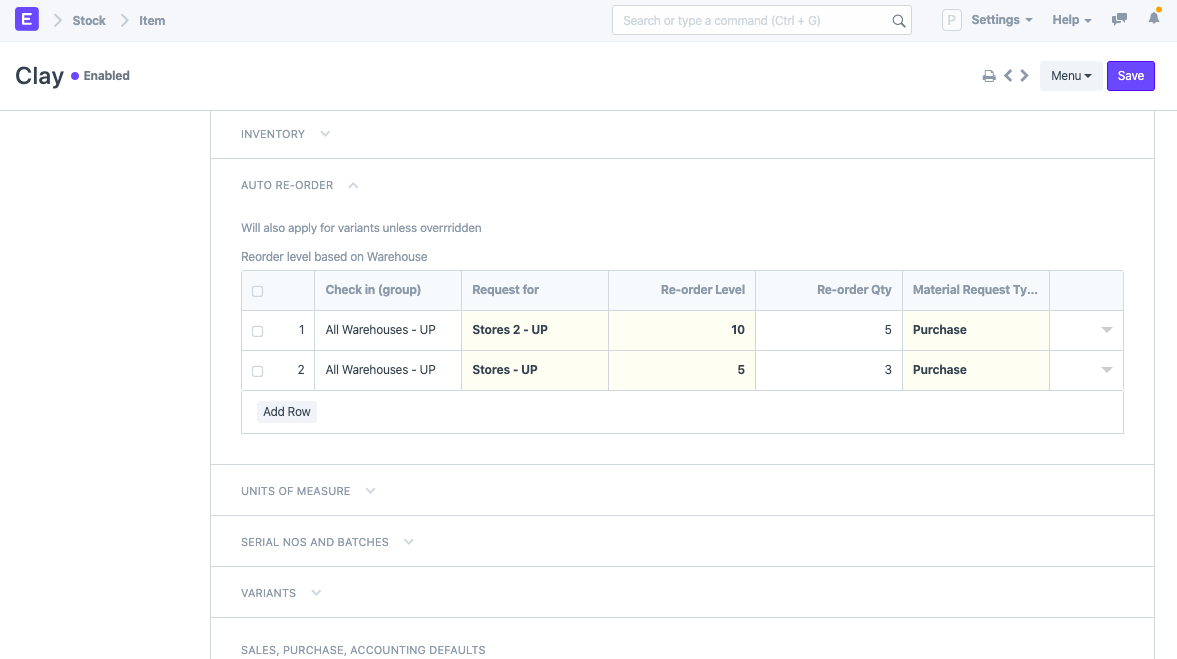Check the row 2 checkbox
This screenshot has height=659, width=1177.
click(x=257, y=371)
